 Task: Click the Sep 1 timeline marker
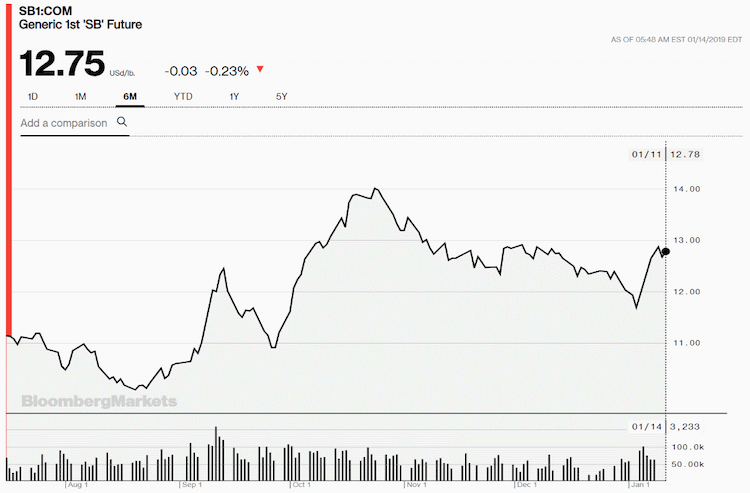point(192,485)
